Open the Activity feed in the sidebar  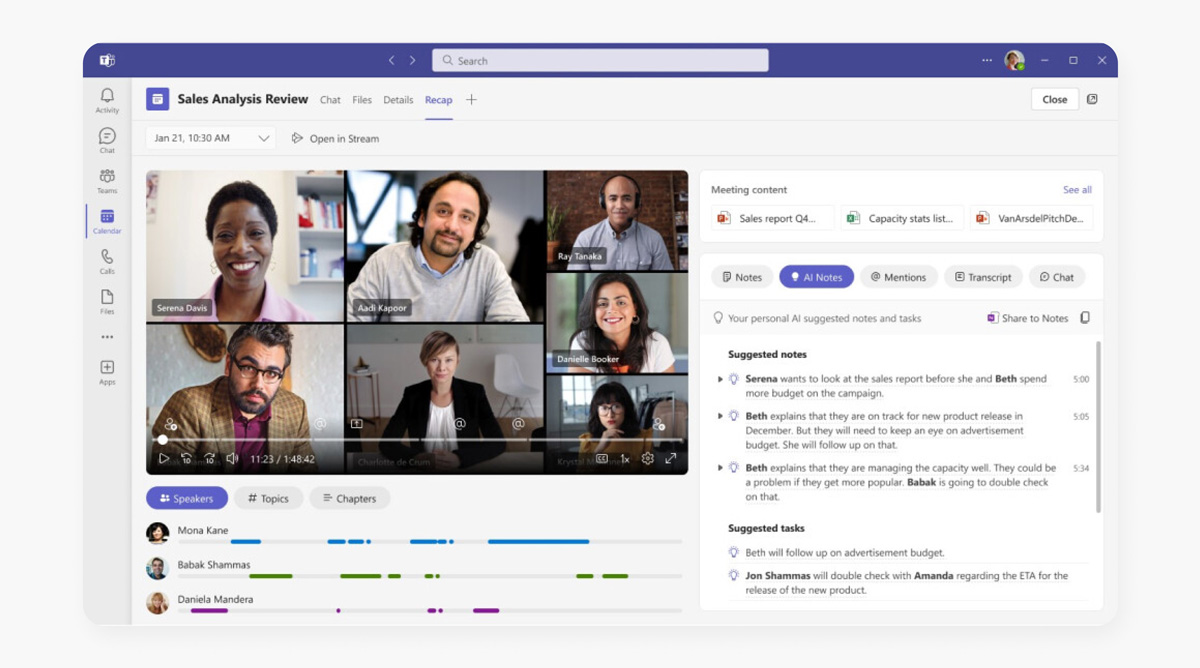(107, 100)
